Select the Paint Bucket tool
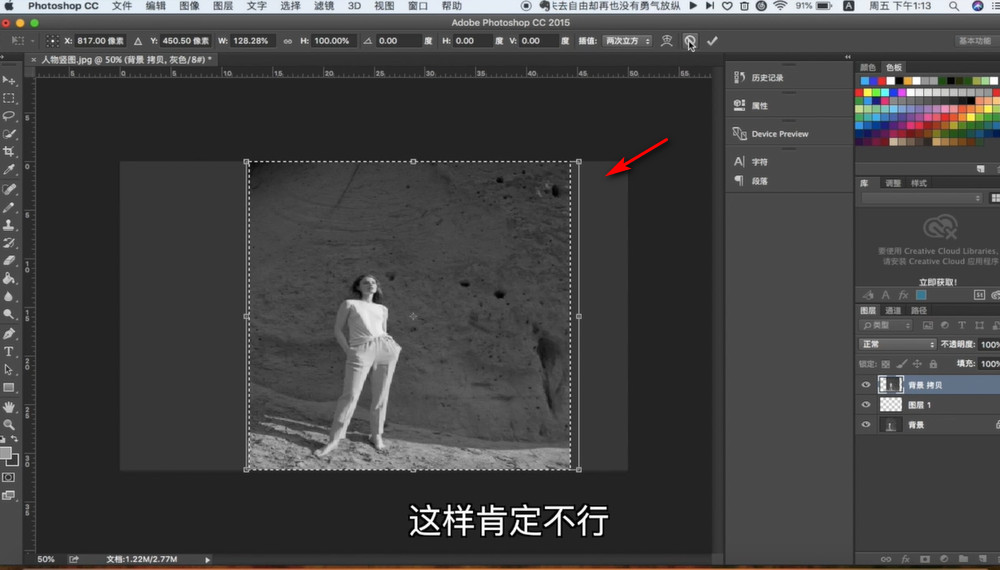 pos(9,279)
